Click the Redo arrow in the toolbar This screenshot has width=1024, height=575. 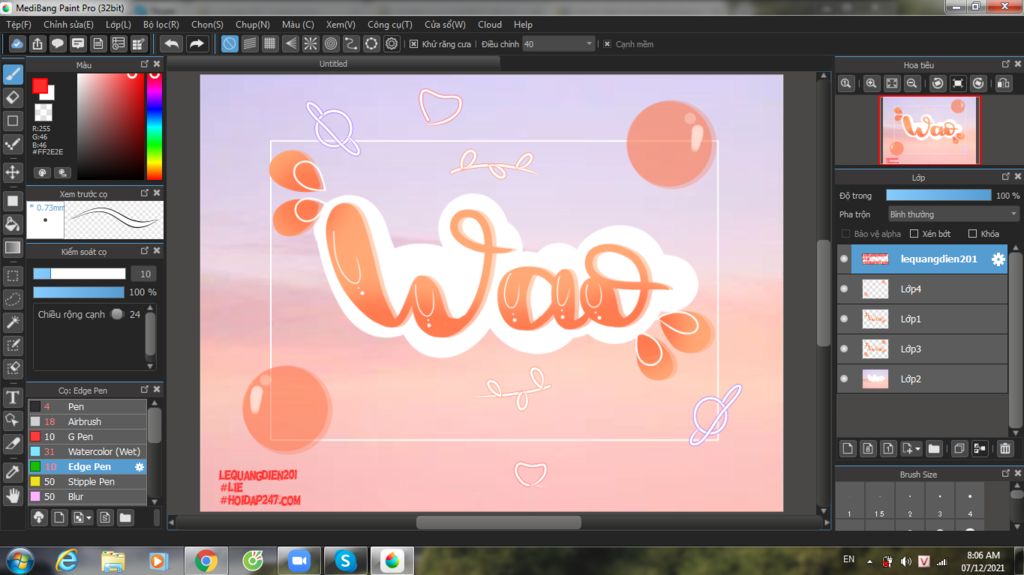pos(196,44)
